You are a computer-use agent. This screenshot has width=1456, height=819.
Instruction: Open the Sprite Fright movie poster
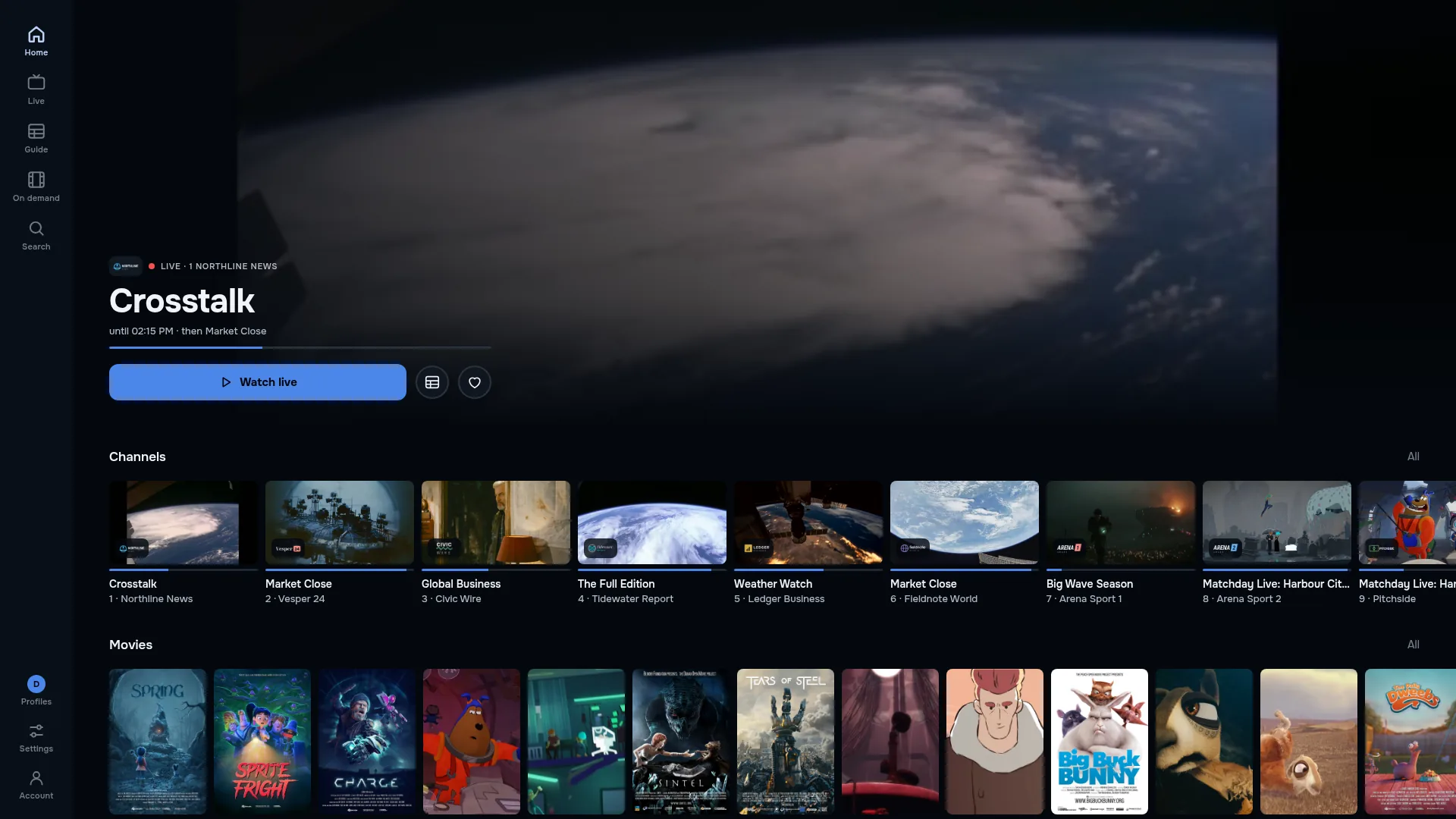(262, 742)
